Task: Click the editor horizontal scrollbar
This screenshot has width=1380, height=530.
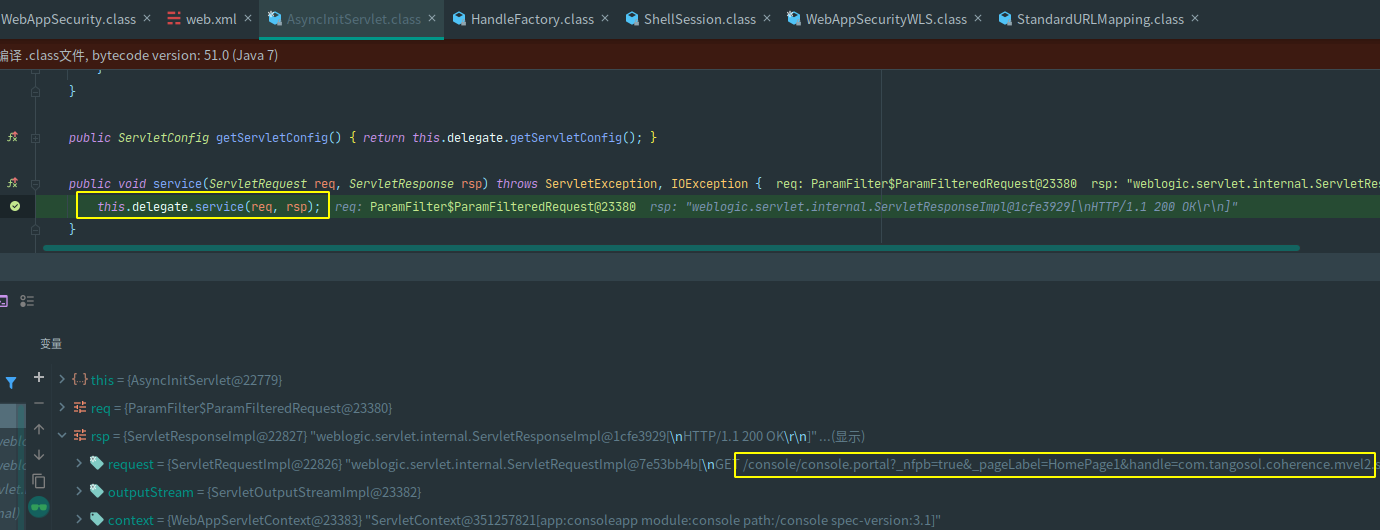Action: tap(670, 247)
